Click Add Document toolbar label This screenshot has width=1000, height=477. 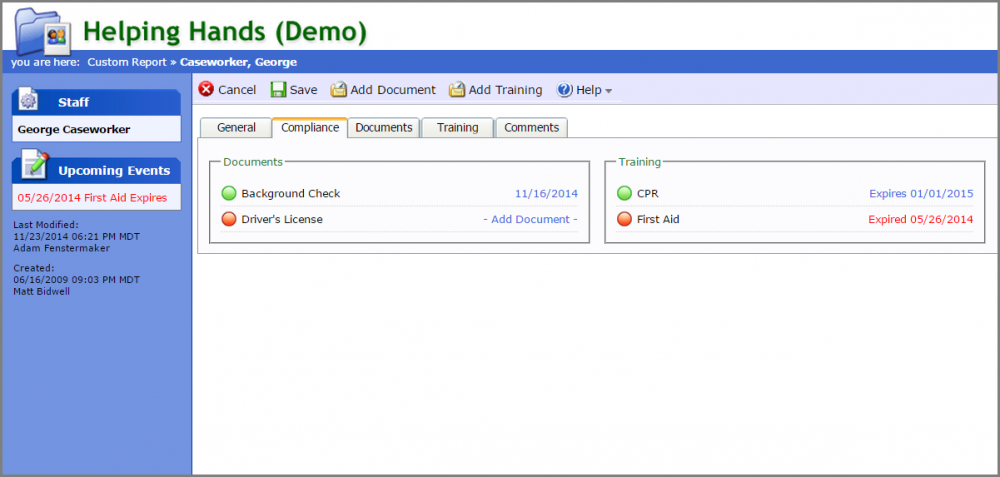[393, 90]
